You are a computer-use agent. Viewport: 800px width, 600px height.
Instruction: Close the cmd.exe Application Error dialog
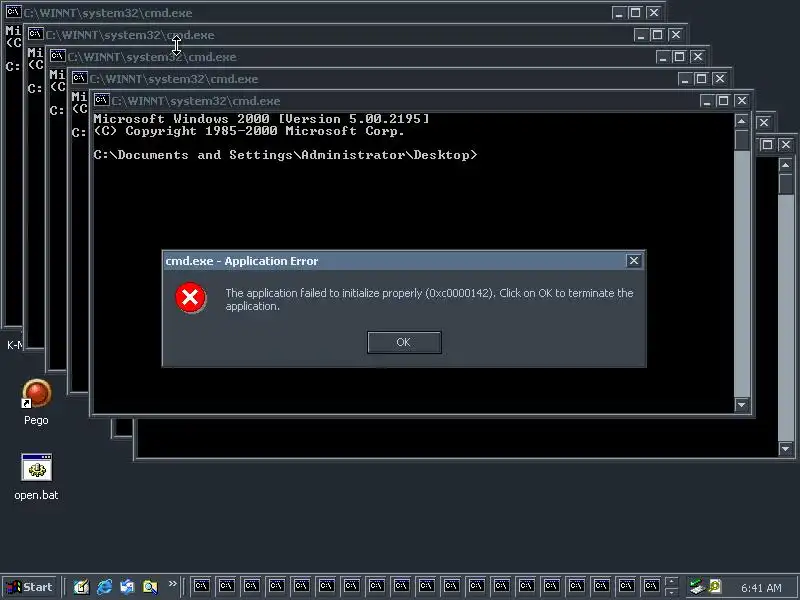coord(633,261)
